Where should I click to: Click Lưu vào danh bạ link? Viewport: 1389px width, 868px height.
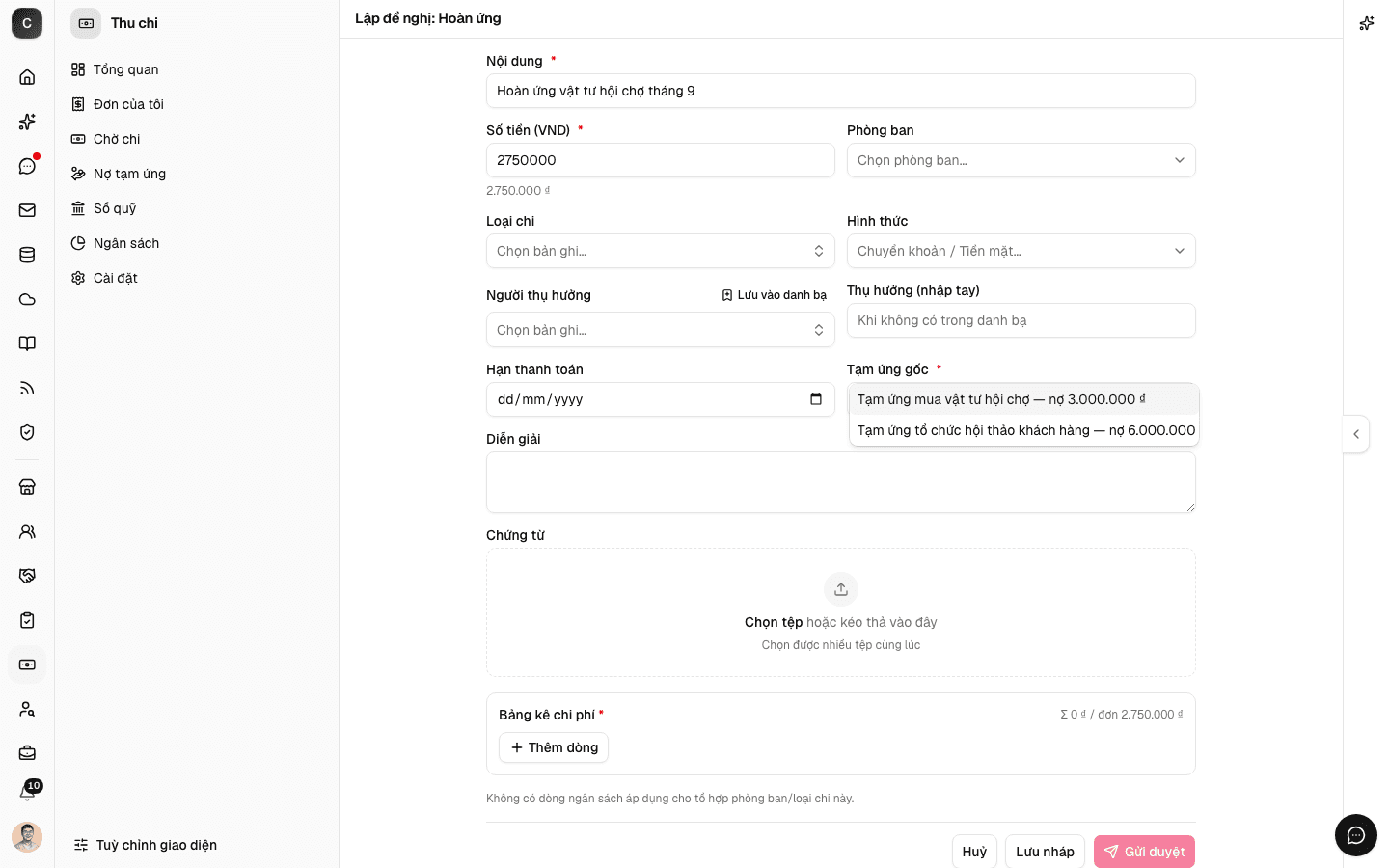pyautogui.click(x=775, y=295)
